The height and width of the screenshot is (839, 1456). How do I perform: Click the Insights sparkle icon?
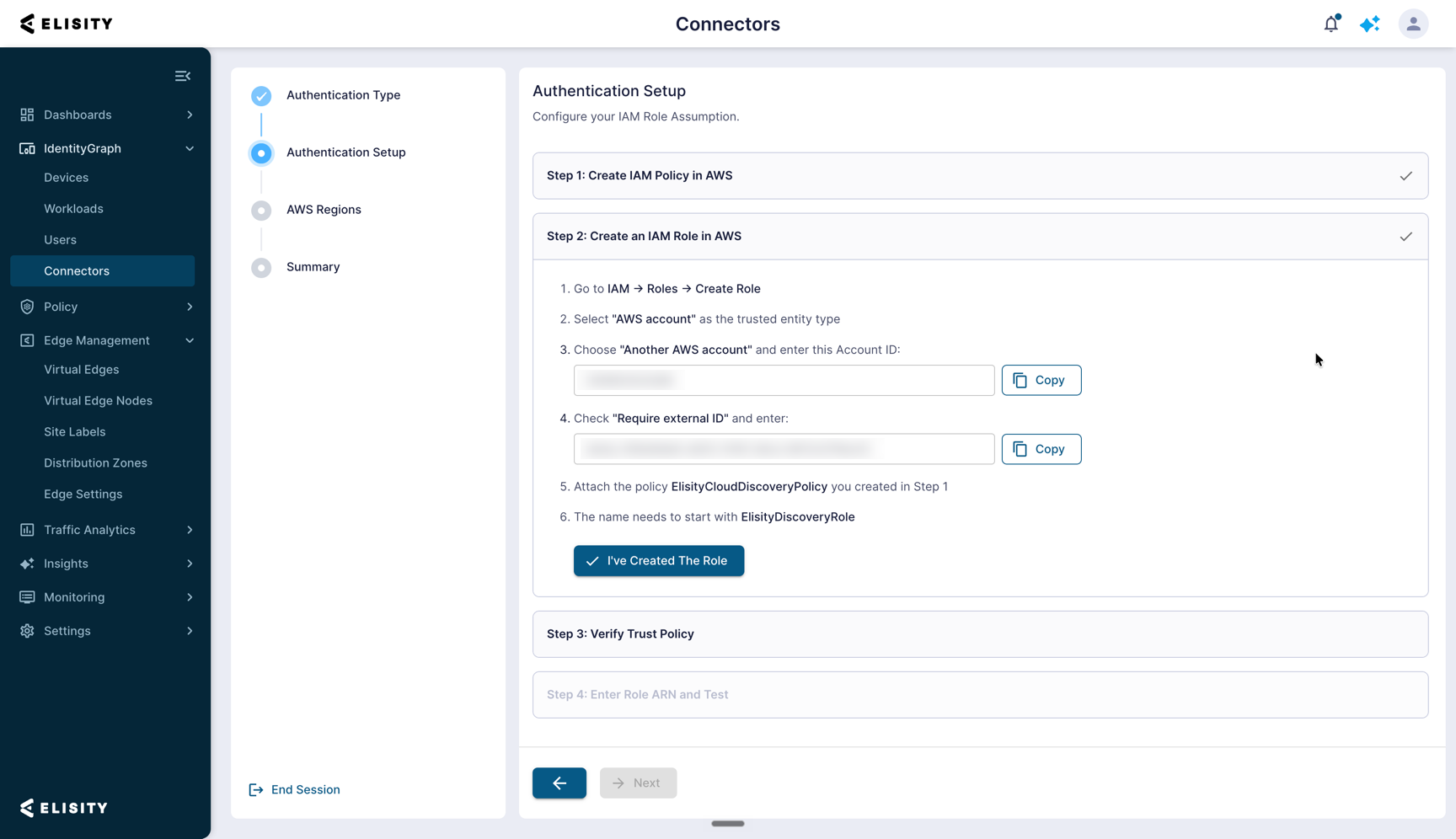(x=27, y=564)
